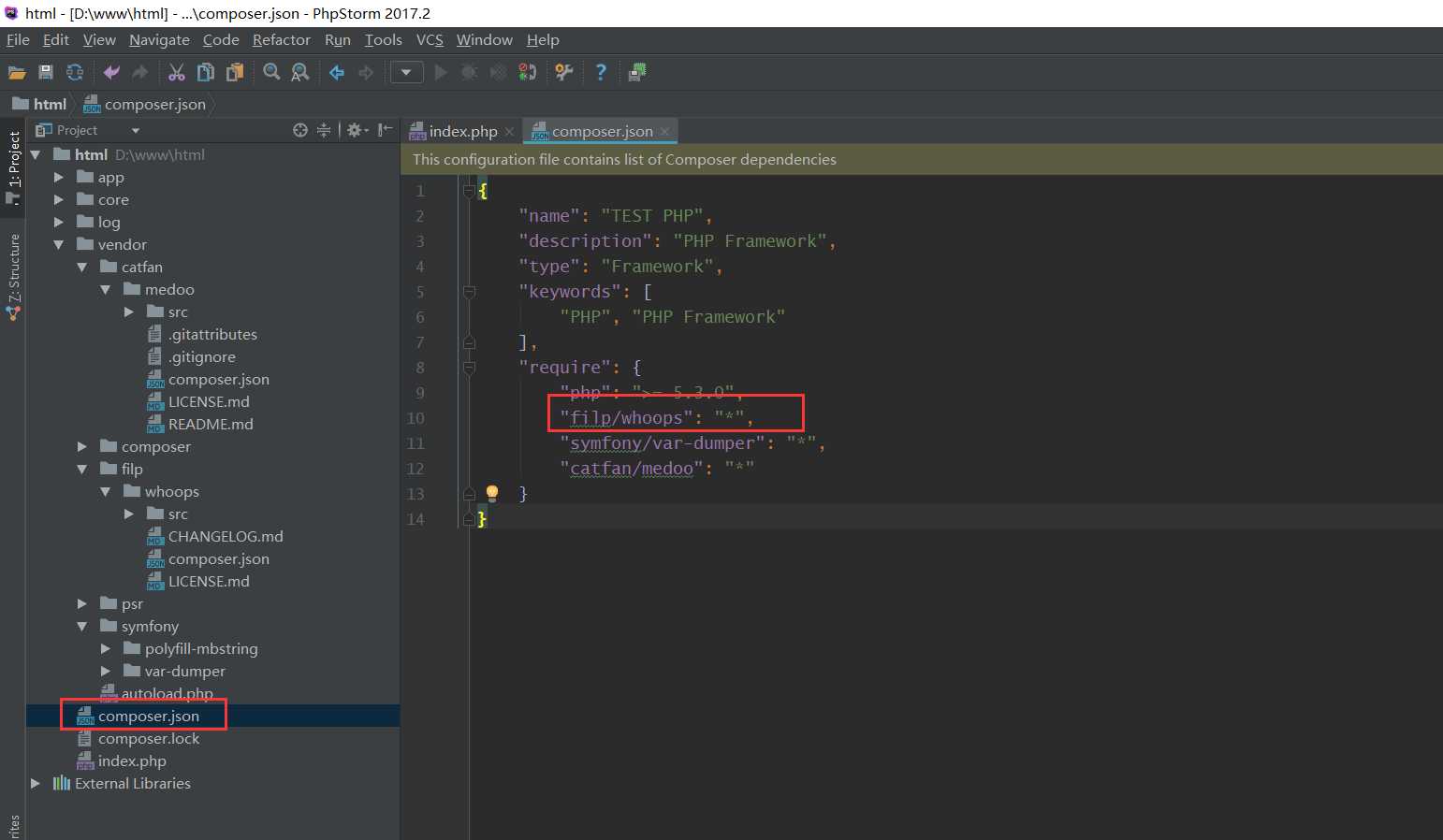This screenshot has width=1443, height=840.
Task: Open the VCS menu
Action: click(x=430, y=40)
